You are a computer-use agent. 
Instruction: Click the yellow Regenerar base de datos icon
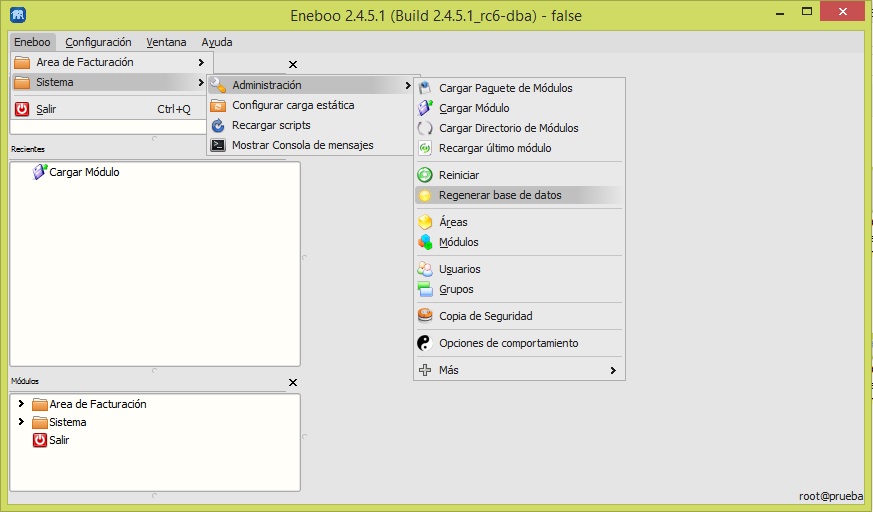[425, 195]
